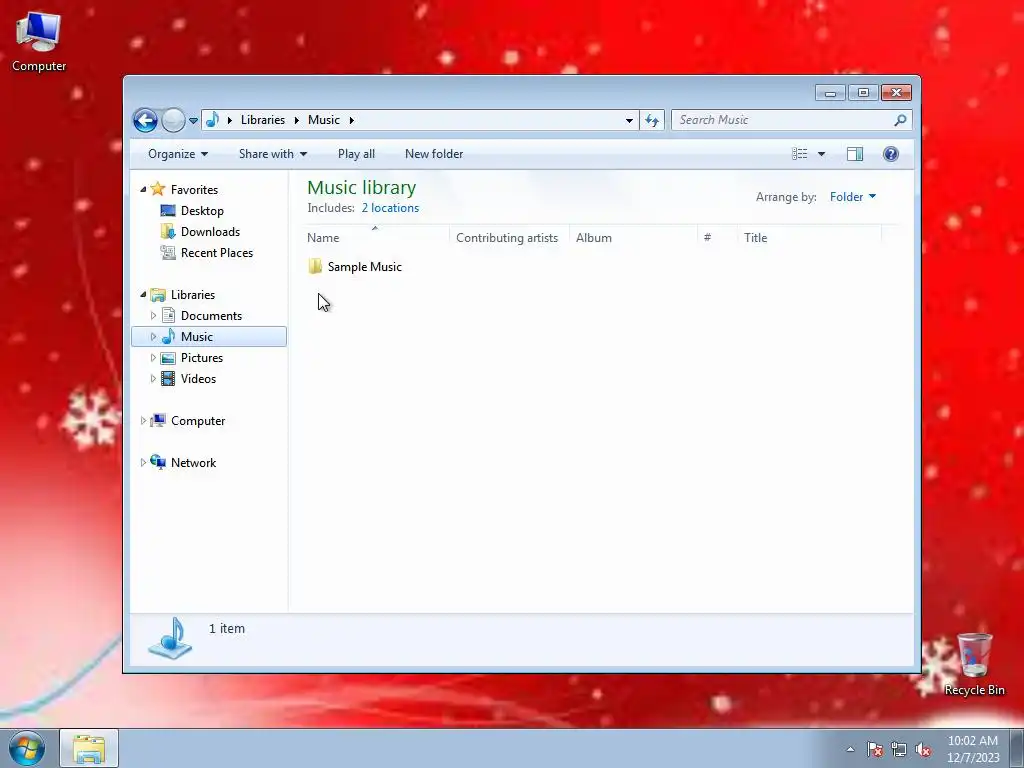This screenshot has width=1024, height=768.
Task: Open the recent pages dropdown arrow
Action: pos(193,121)
